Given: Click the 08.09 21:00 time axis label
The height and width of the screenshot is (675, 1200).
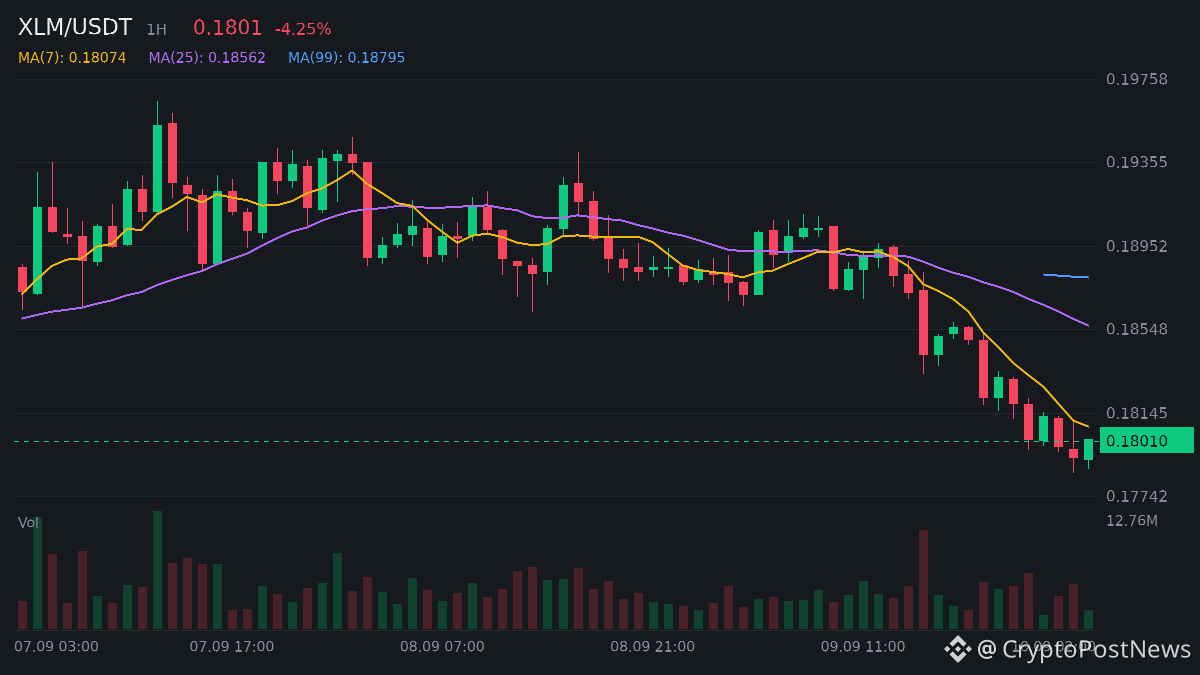Looking at the screenshot, I should point(653,646).
